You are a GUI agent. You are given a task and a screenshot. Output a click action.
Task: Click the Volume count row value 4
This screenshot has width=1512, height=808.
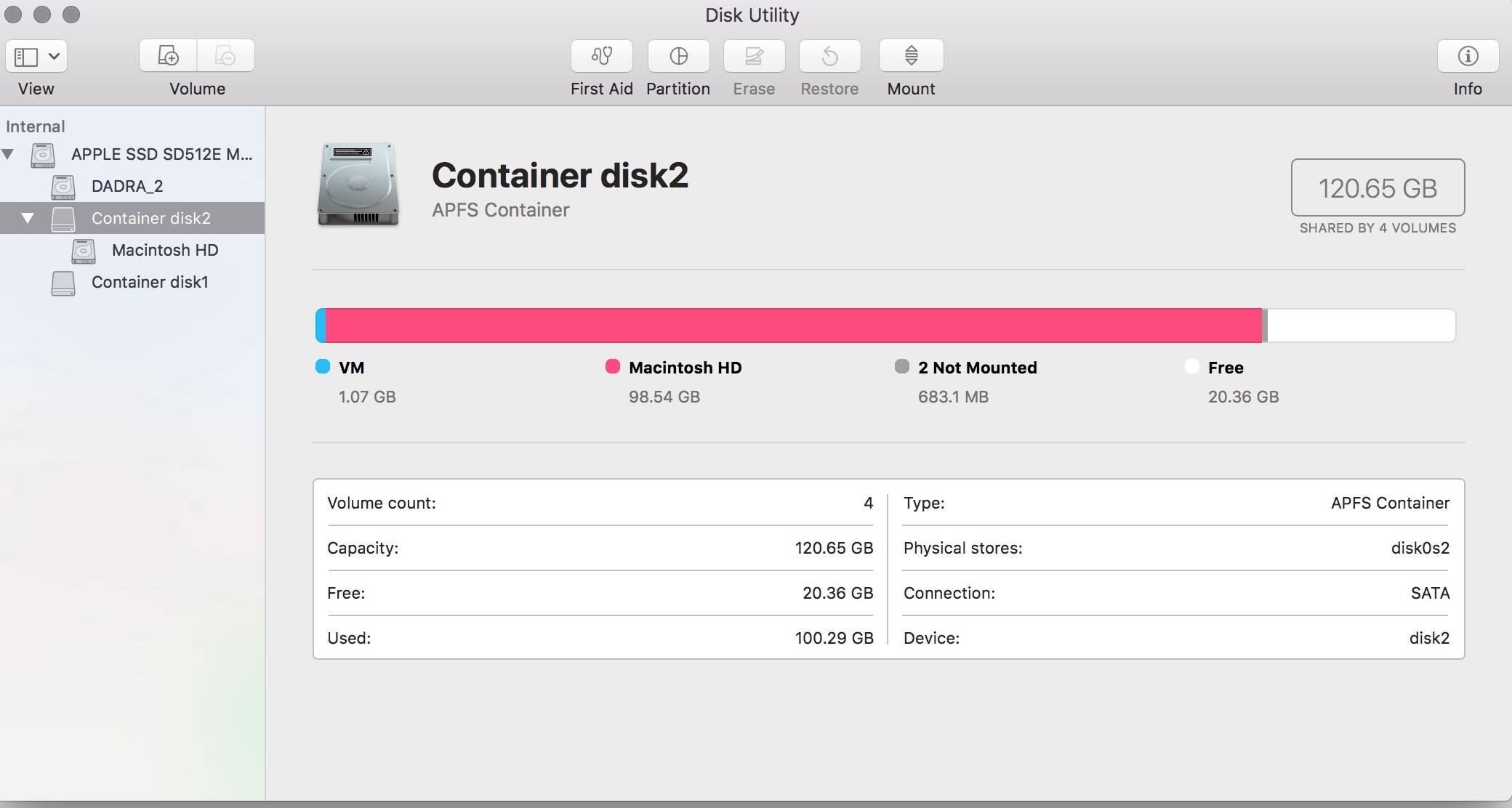868,503
